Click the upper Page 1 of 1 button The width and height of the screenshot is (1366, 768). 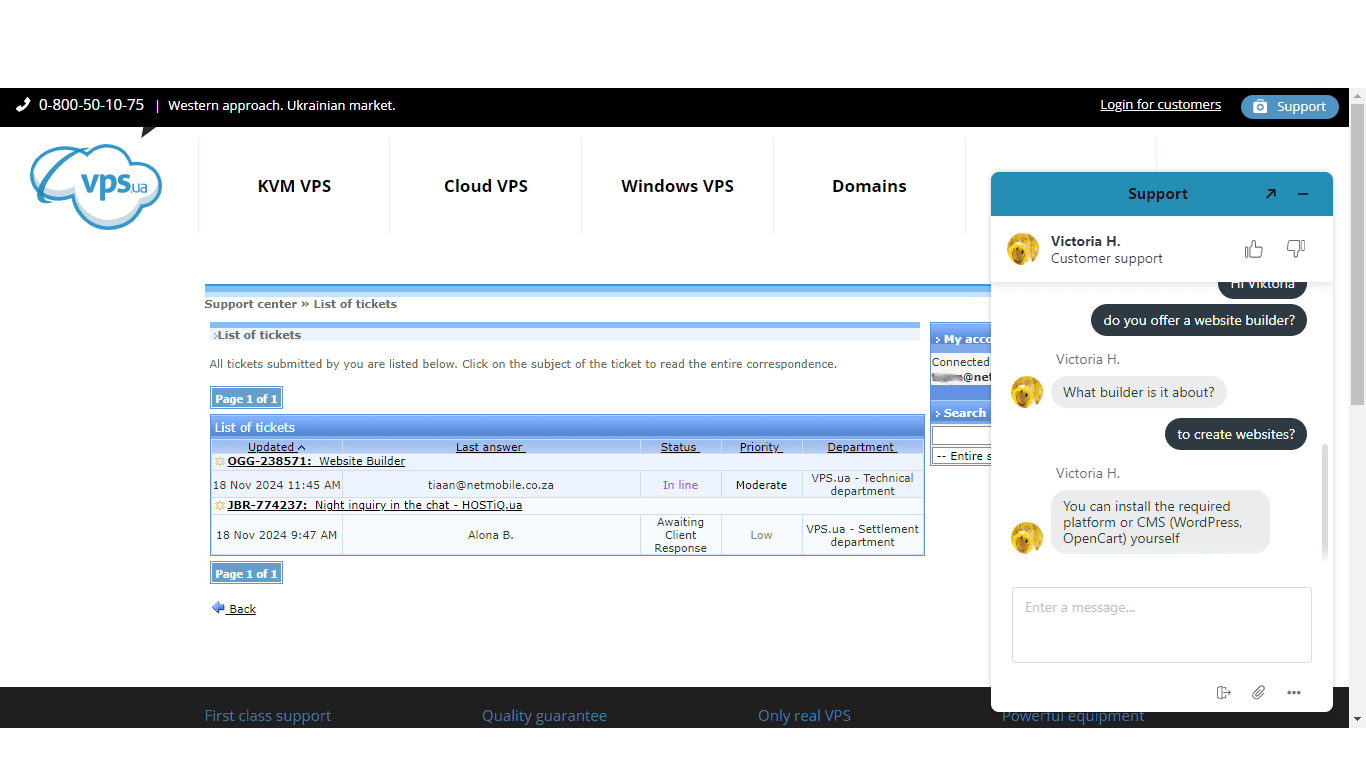pos(246,398)
